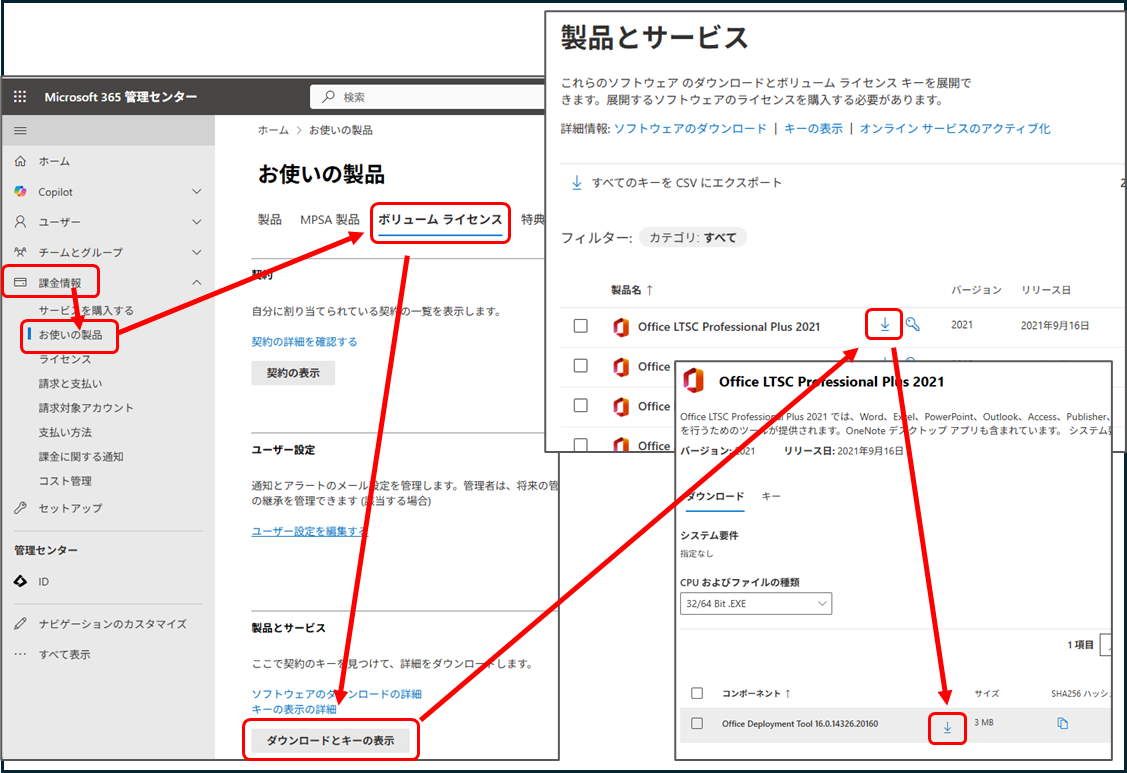
Task: Click the Copilot icon in sidebar
Action: click(x=20, y=191)
